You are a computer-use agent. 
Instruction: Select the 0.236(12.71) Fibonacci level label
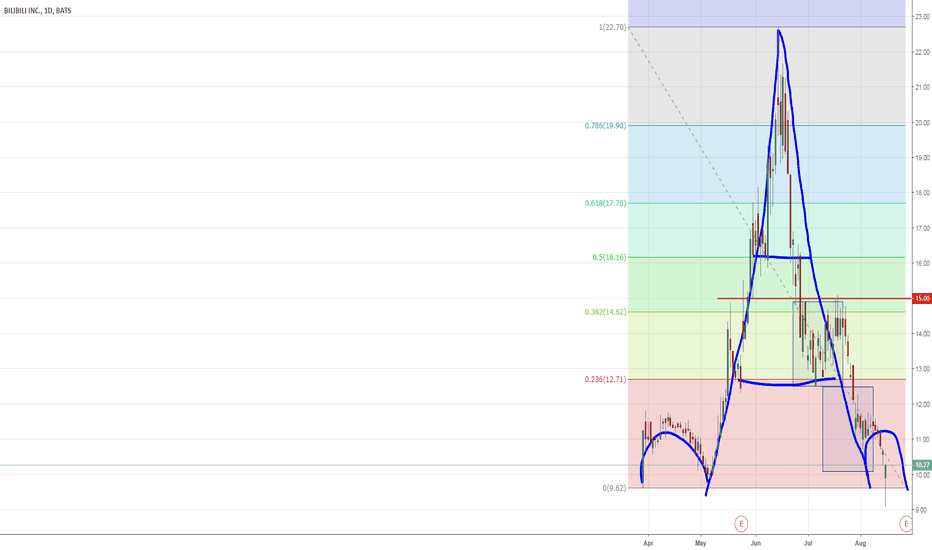[x=605, y=379]
